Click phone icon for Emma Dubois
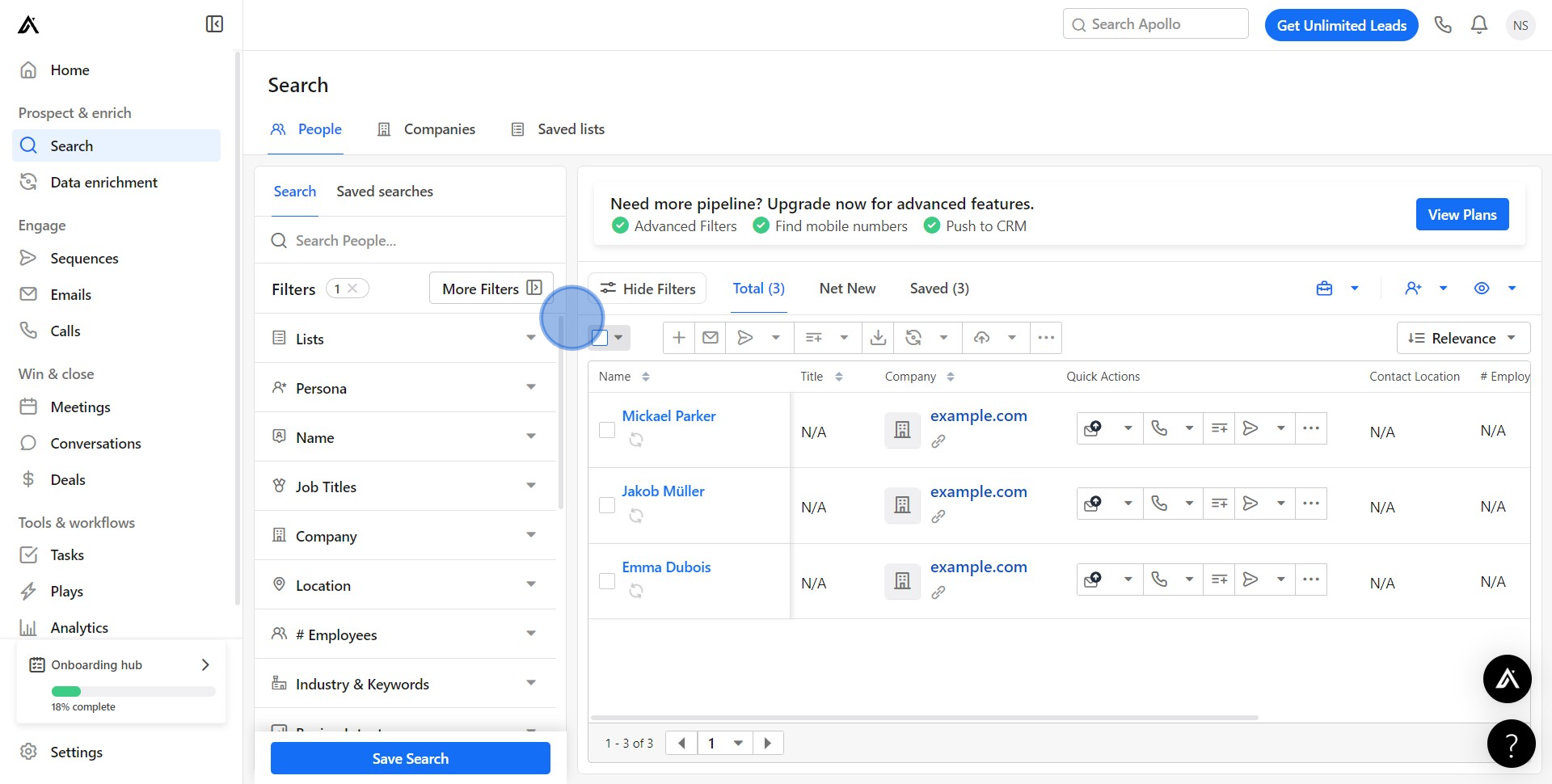Viewport: 1552px width, 784px height. tap(1159, 580)
